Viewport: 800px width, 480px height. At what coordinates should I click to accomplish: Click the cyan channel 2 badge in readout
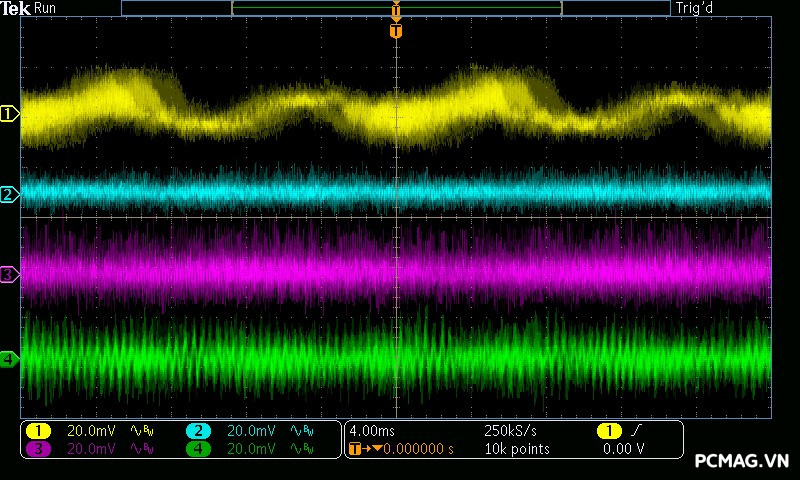click(x=198, y=430)
